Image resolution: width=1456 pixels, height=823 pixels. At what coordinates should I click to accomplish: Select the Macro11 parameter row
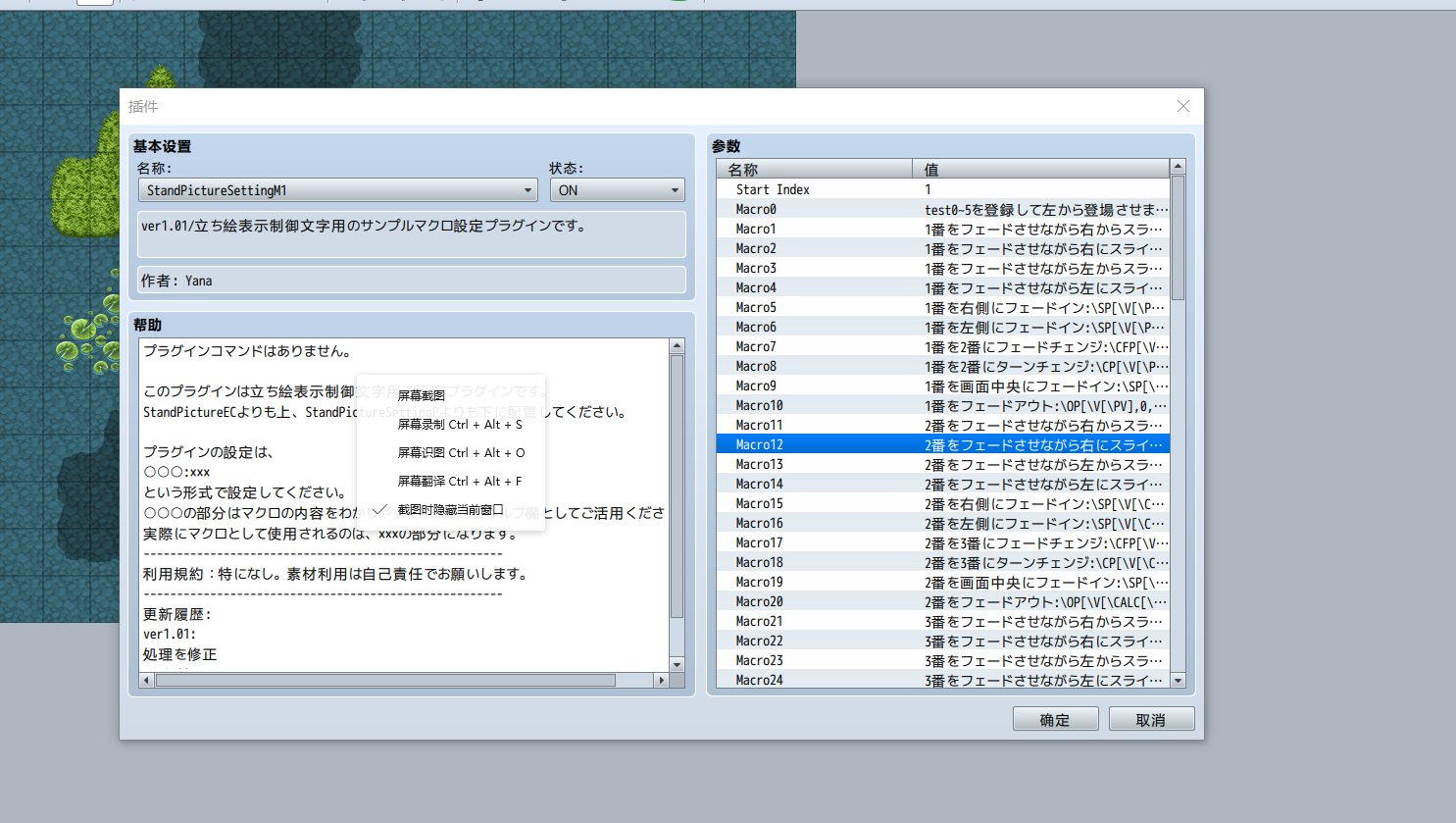pos(943,425)
